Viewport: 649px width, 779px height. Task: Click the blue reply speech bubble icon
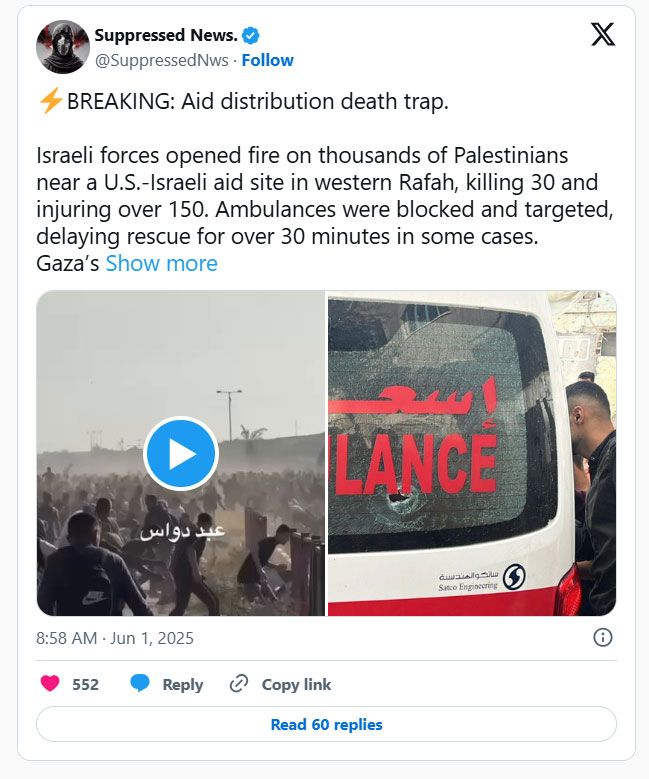point(140,684)
